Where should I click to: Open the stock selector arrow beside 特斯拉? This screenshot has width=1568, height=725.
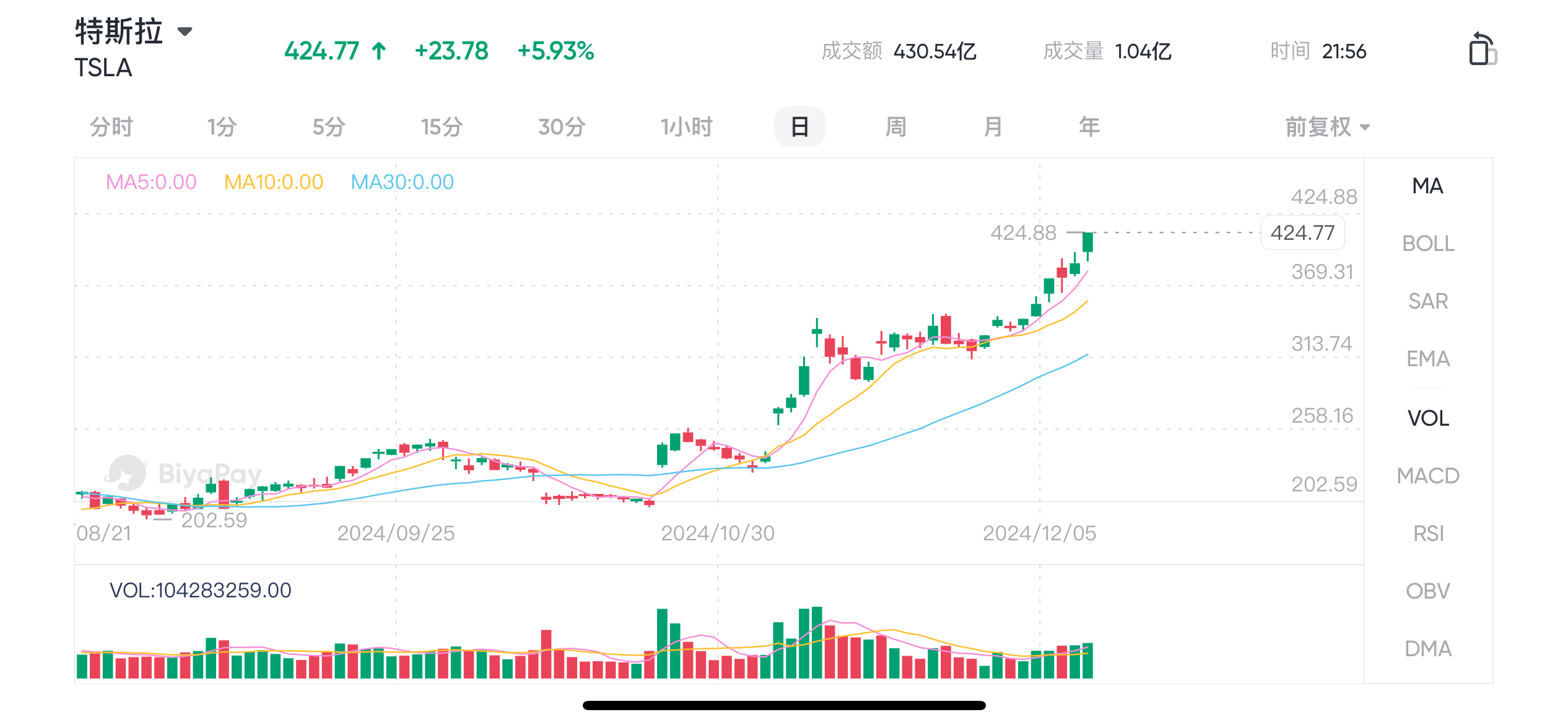pyautogui.click(x=185, y=31)
